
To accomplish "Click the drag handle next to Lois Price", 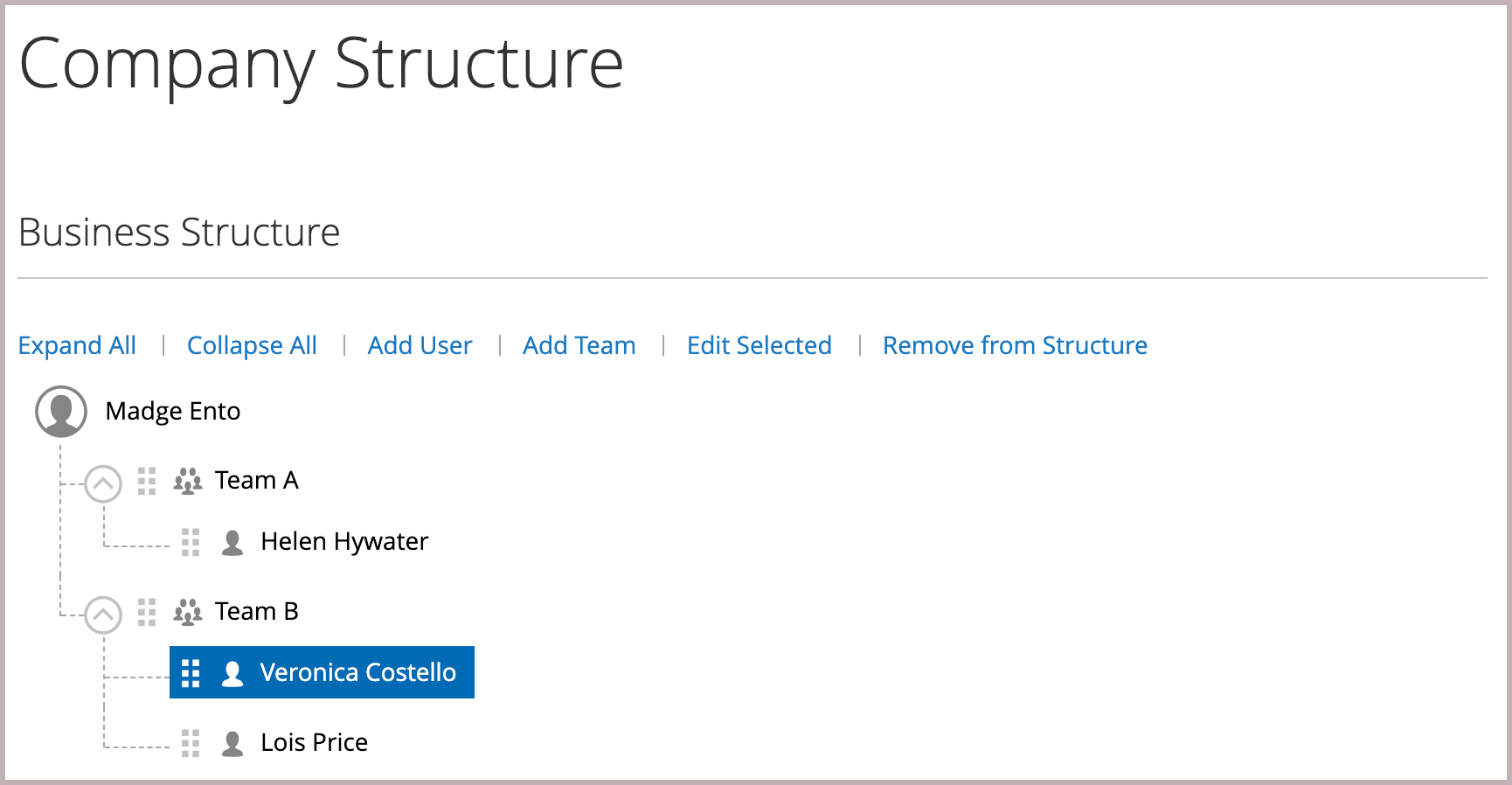I will tap(191, 743).
